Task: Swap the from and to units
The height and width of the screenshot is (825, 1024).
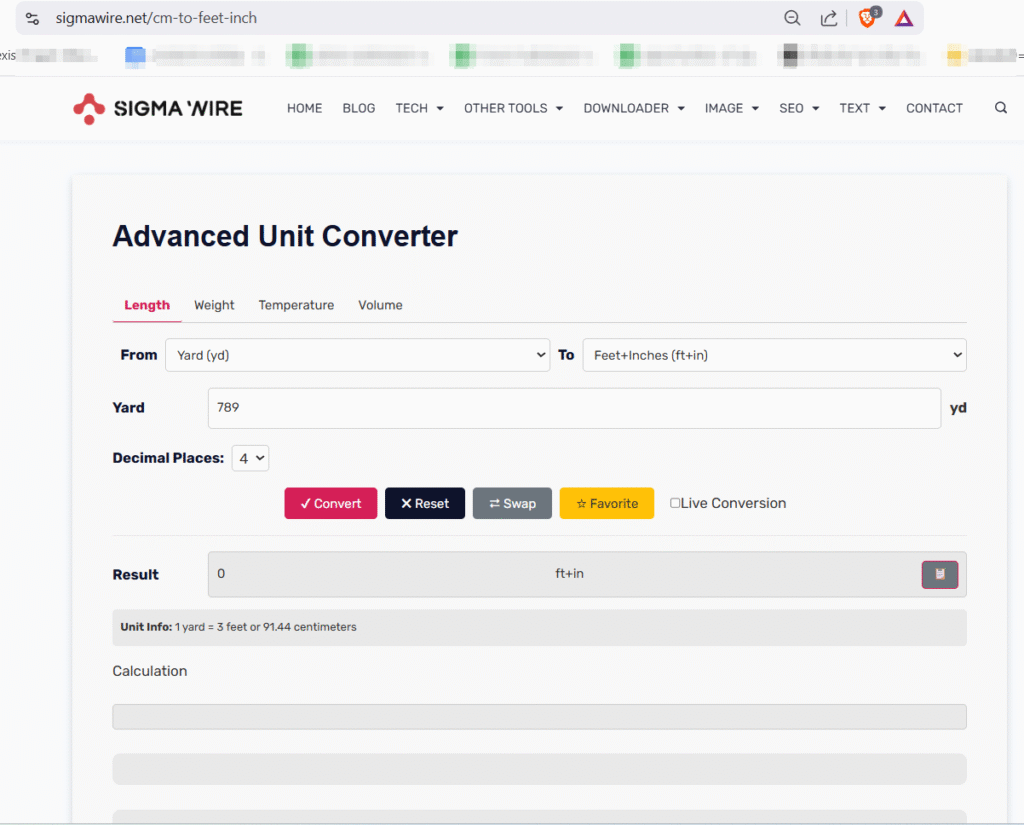Action: (x=512, y=504)
